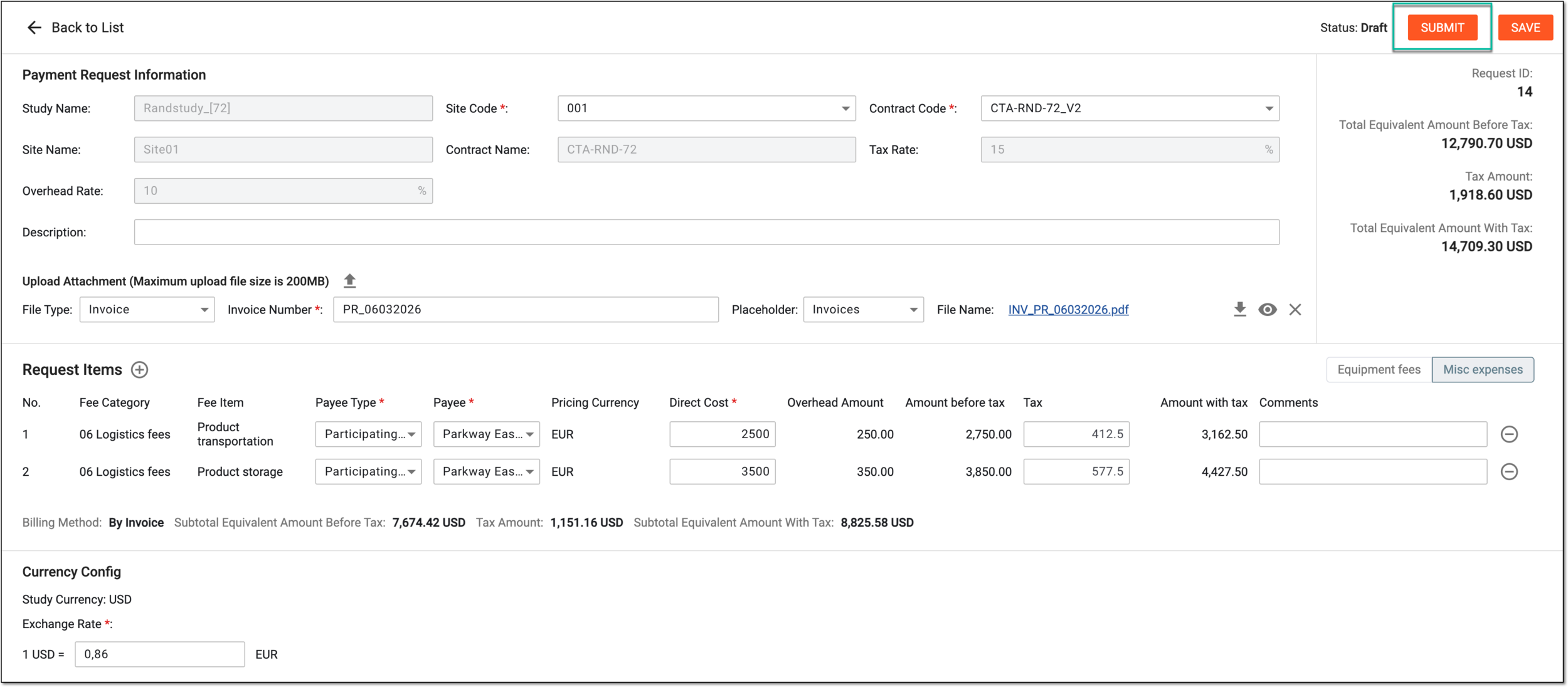Viewport: 1568px width, 687px height.
Task: Edit the Tax 577.5 field
Action: pos(1076,471)
